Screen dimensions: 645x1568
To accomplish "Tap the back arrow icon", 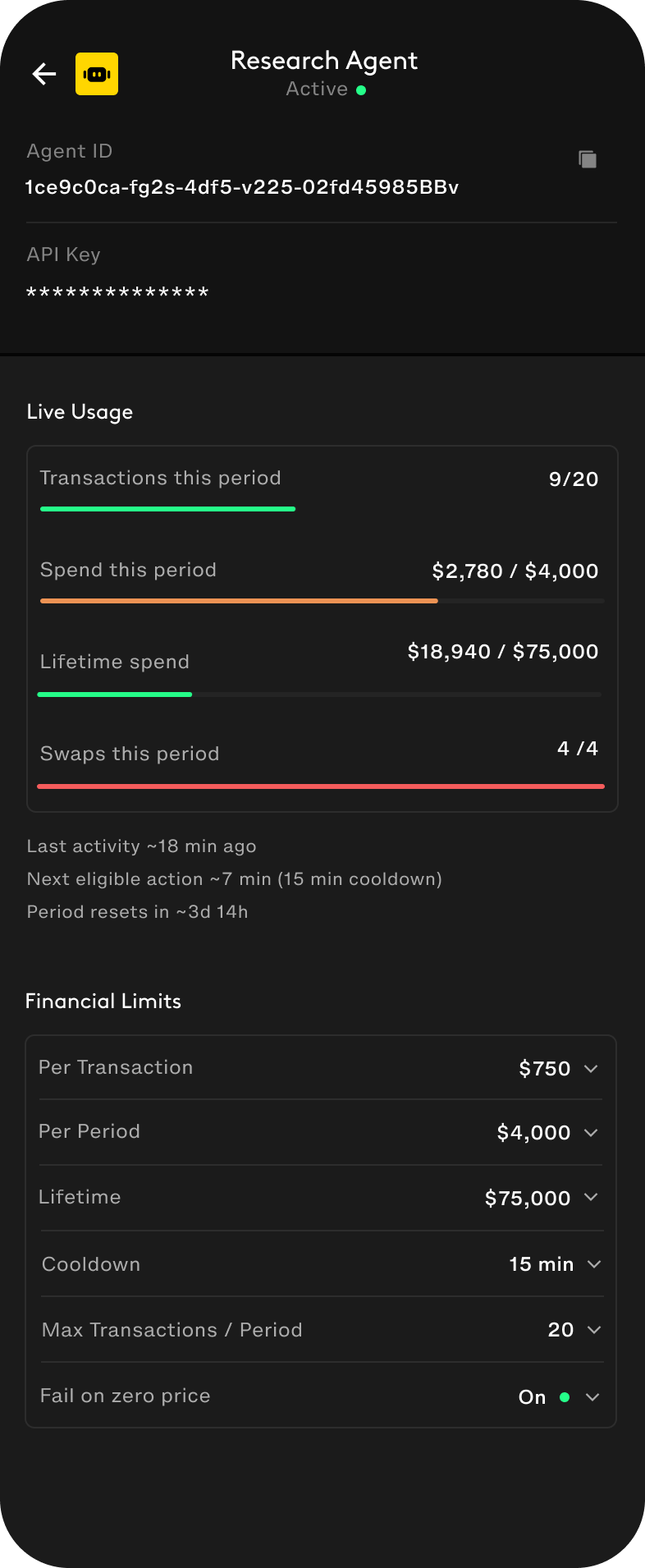I will [x=44, y=74].
